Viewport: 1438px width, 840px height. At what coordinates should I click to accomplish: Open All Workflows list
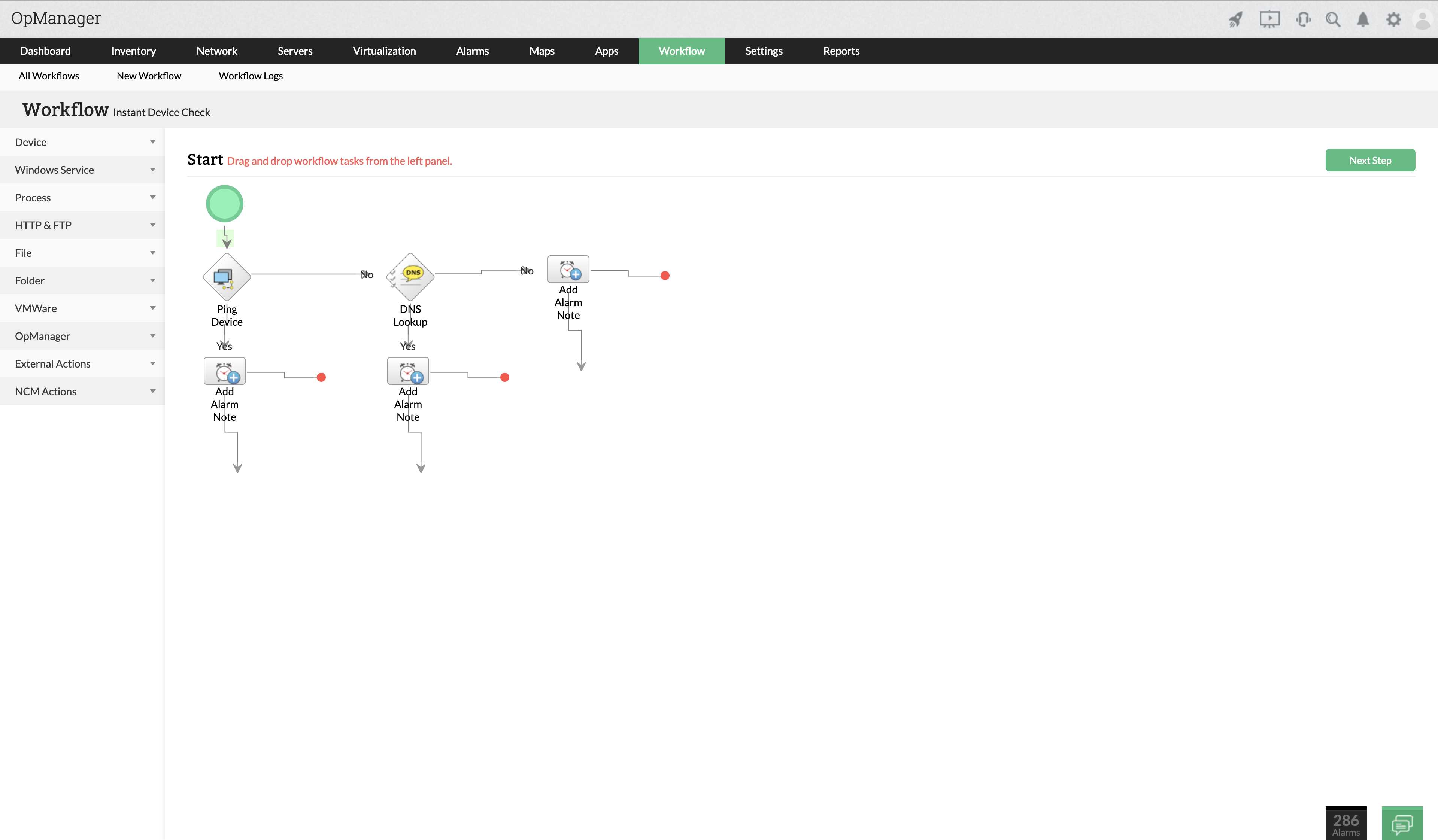point(49,75)
